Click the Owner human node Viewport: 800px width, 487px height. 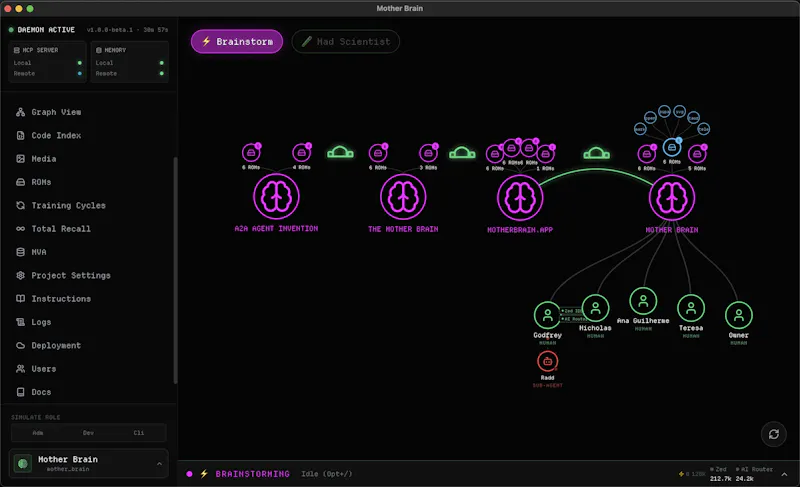(739, 316)
